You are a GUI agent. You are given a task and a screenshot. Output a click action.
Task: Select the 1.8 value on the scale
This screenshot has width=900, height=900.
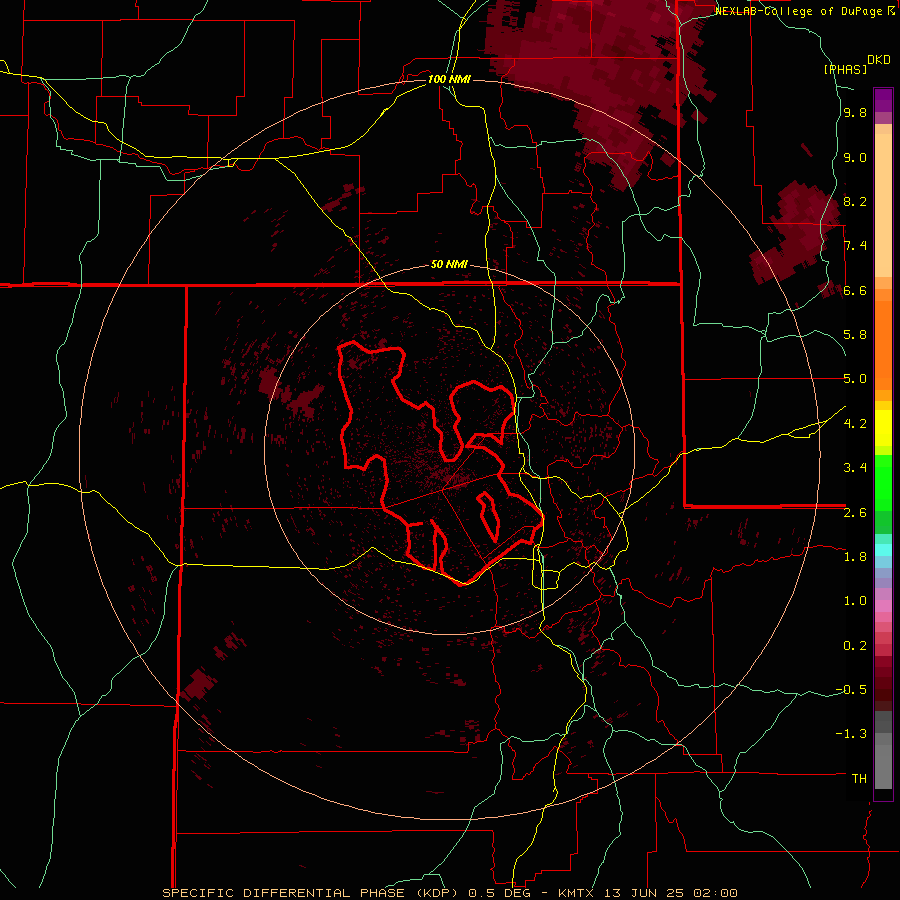[x=855, y=557]
